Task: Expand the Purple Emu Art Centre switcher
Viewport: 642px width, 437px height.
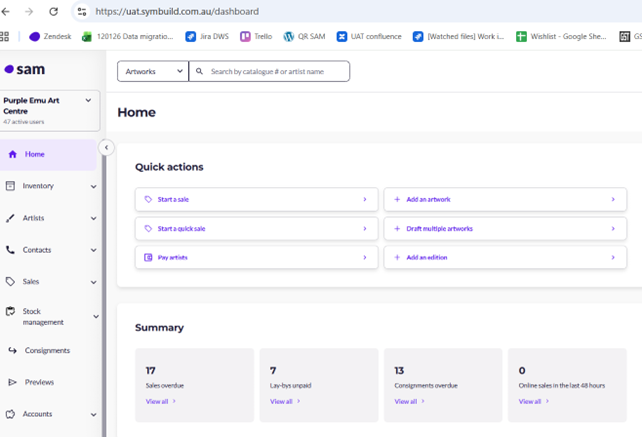Action: (x=88, y=101)
